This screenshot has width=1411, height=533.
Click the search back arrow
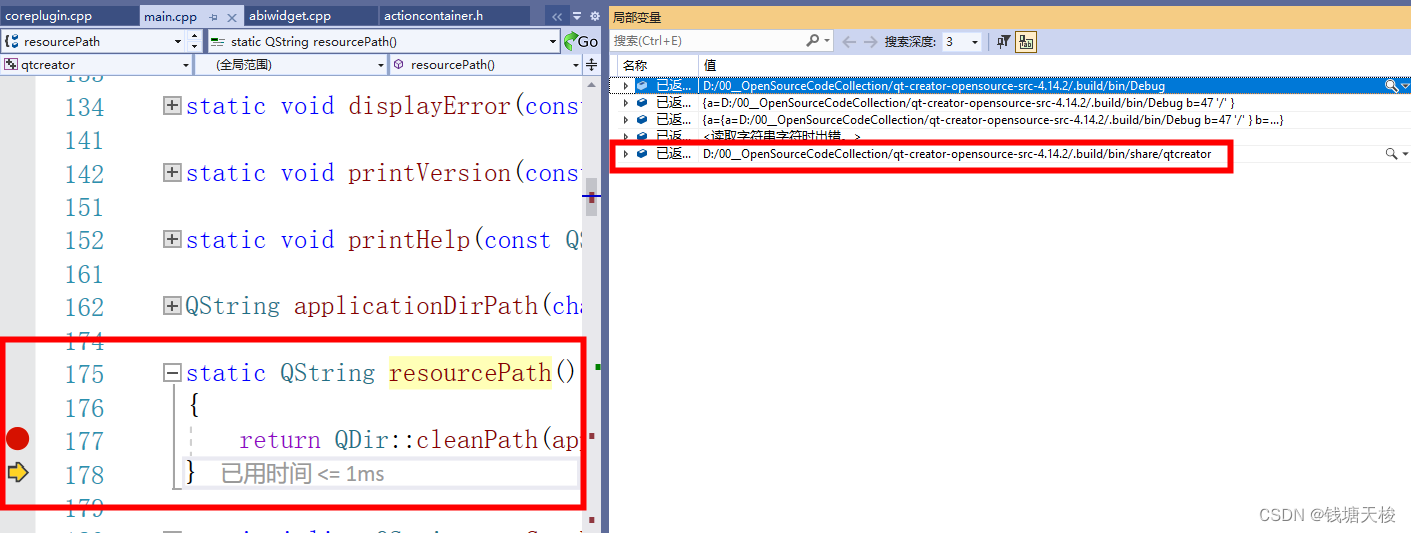coord(849,41)
